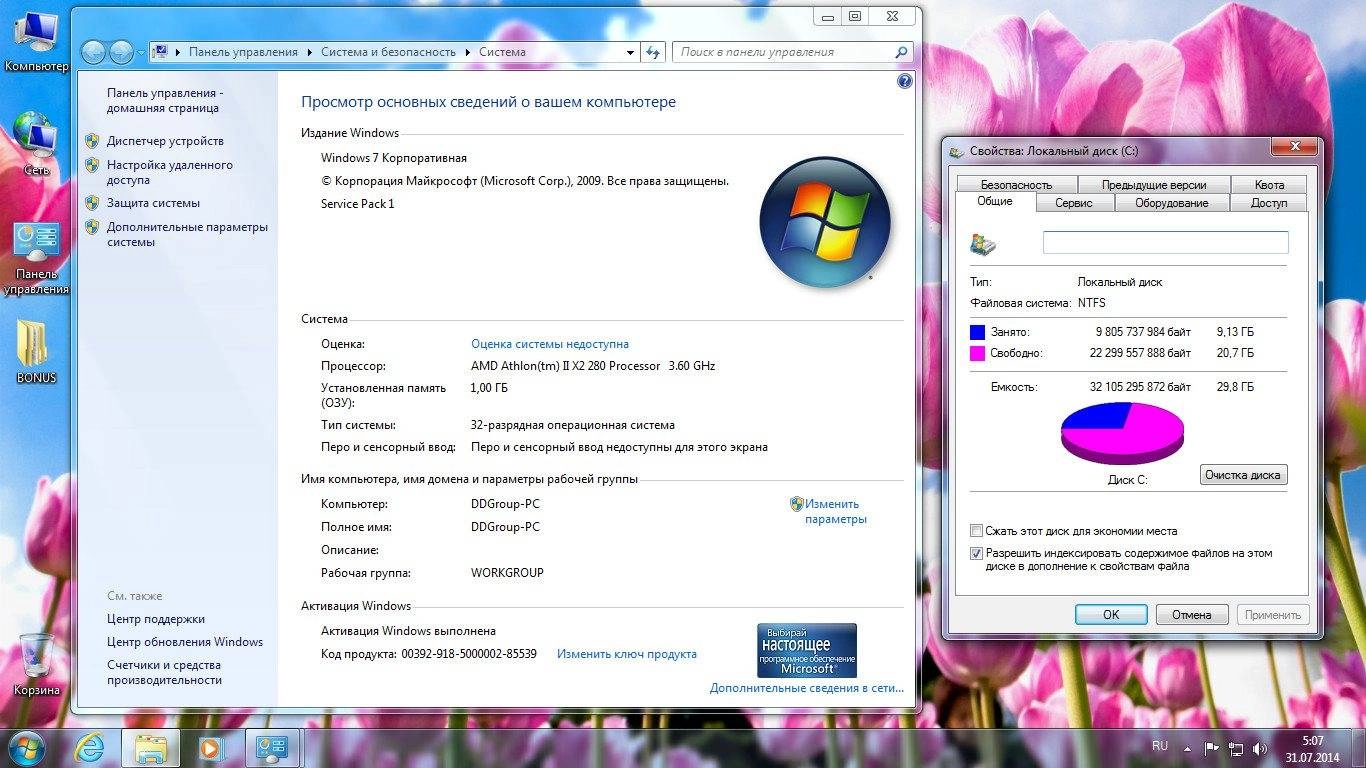The image size is (1366, 768).
Task: Click the shield icon beside Защита системы
Action: [92, 203]
